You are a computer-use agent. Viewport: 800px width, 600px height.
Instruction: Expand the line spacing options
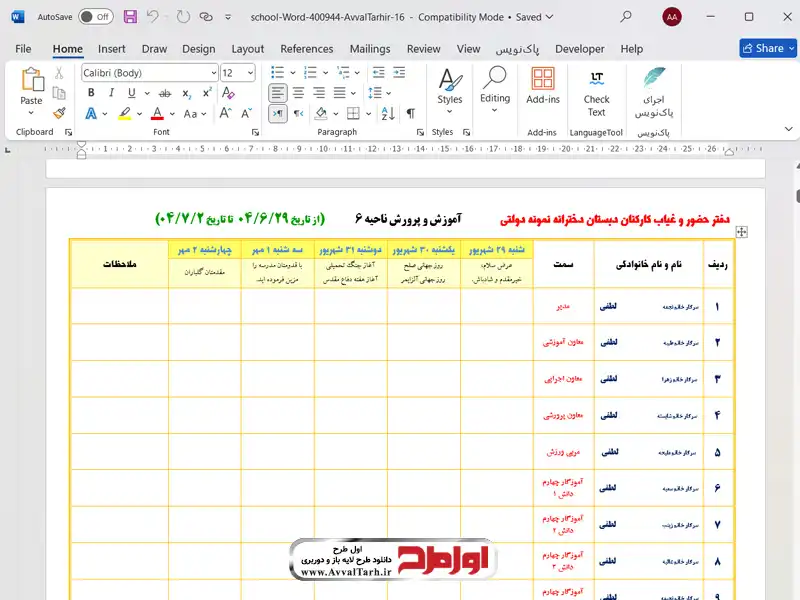pos(387,92)
